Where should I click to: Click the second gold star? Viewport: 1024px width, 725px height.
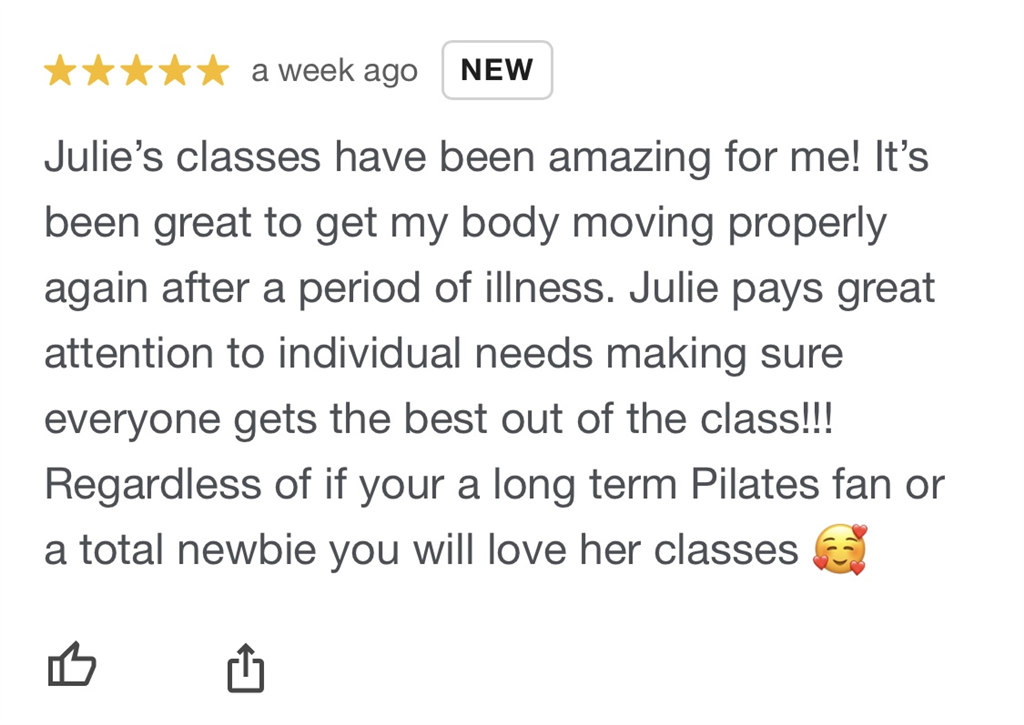(98, 71)
